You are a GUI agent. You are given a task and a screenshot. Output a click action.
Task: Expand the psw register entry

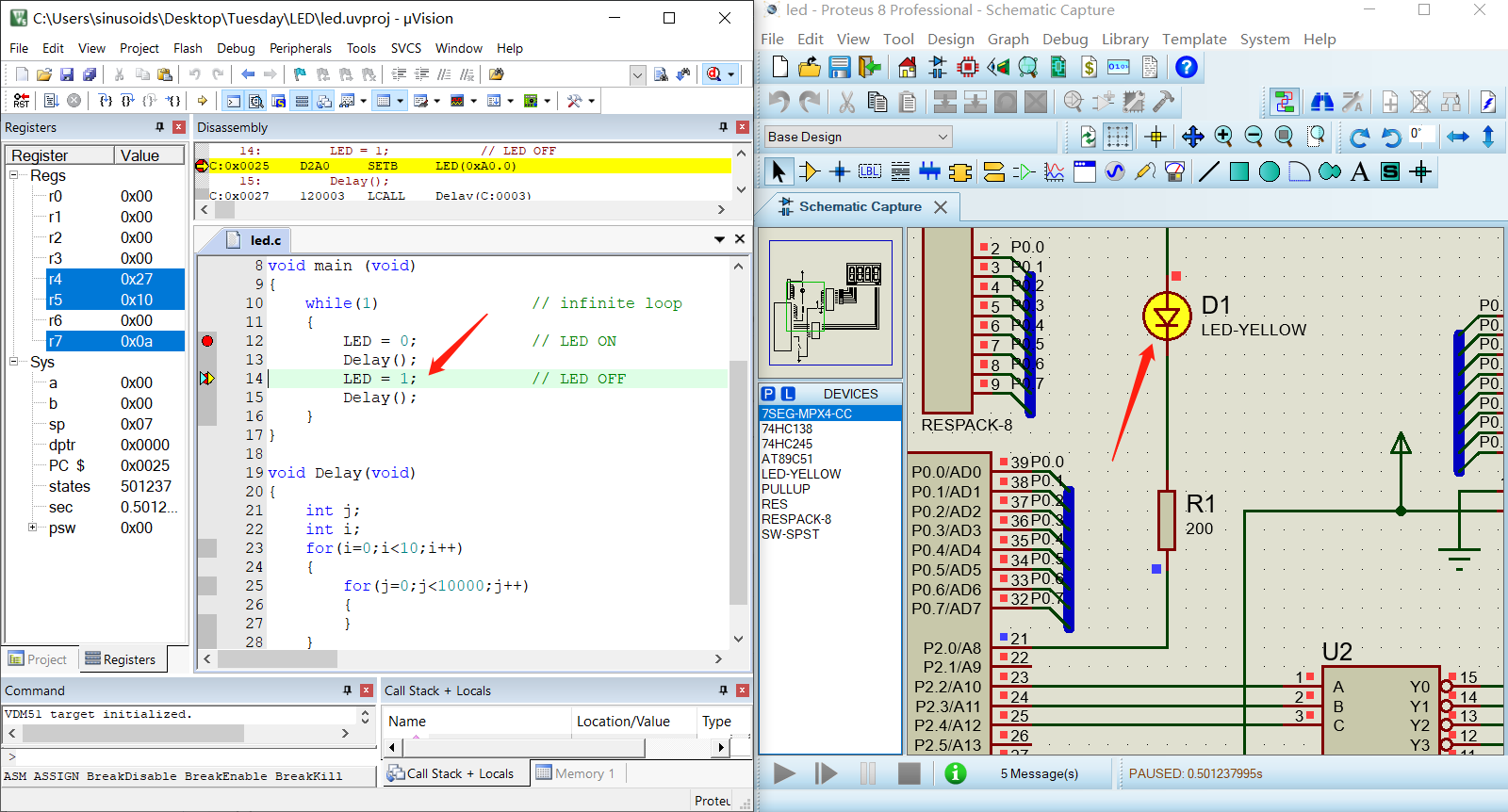pos(33,528)
